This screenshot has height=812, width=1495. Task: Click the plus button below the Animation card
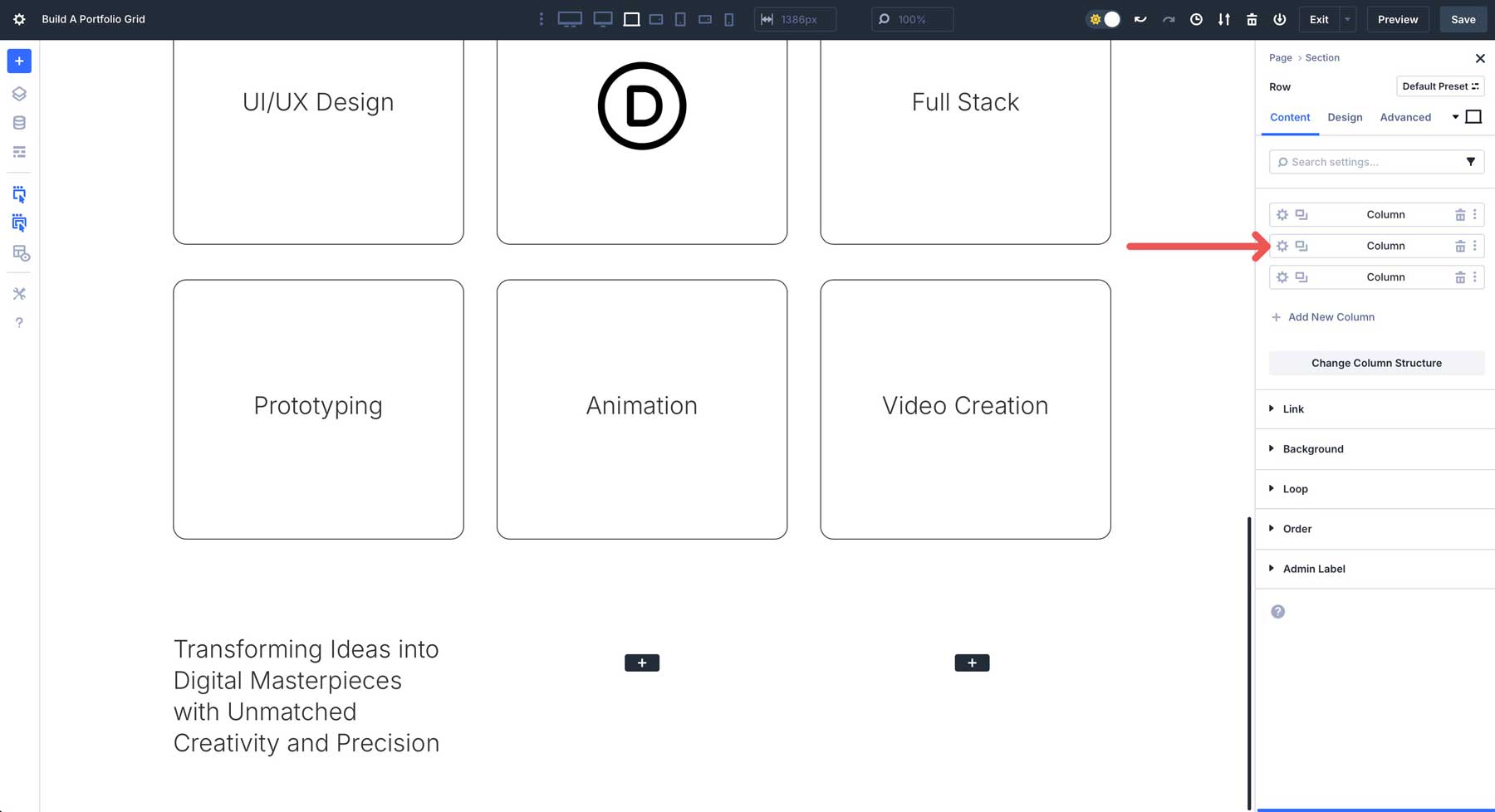641,662
